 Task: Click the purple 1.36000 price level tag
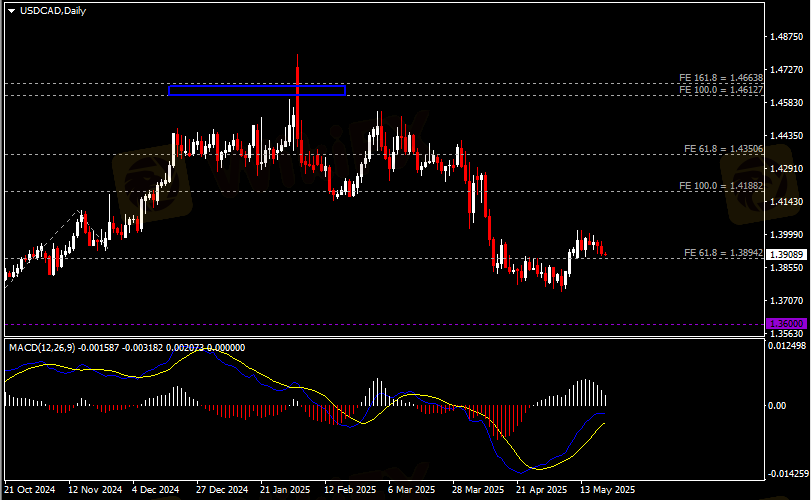tap(786, 323)
